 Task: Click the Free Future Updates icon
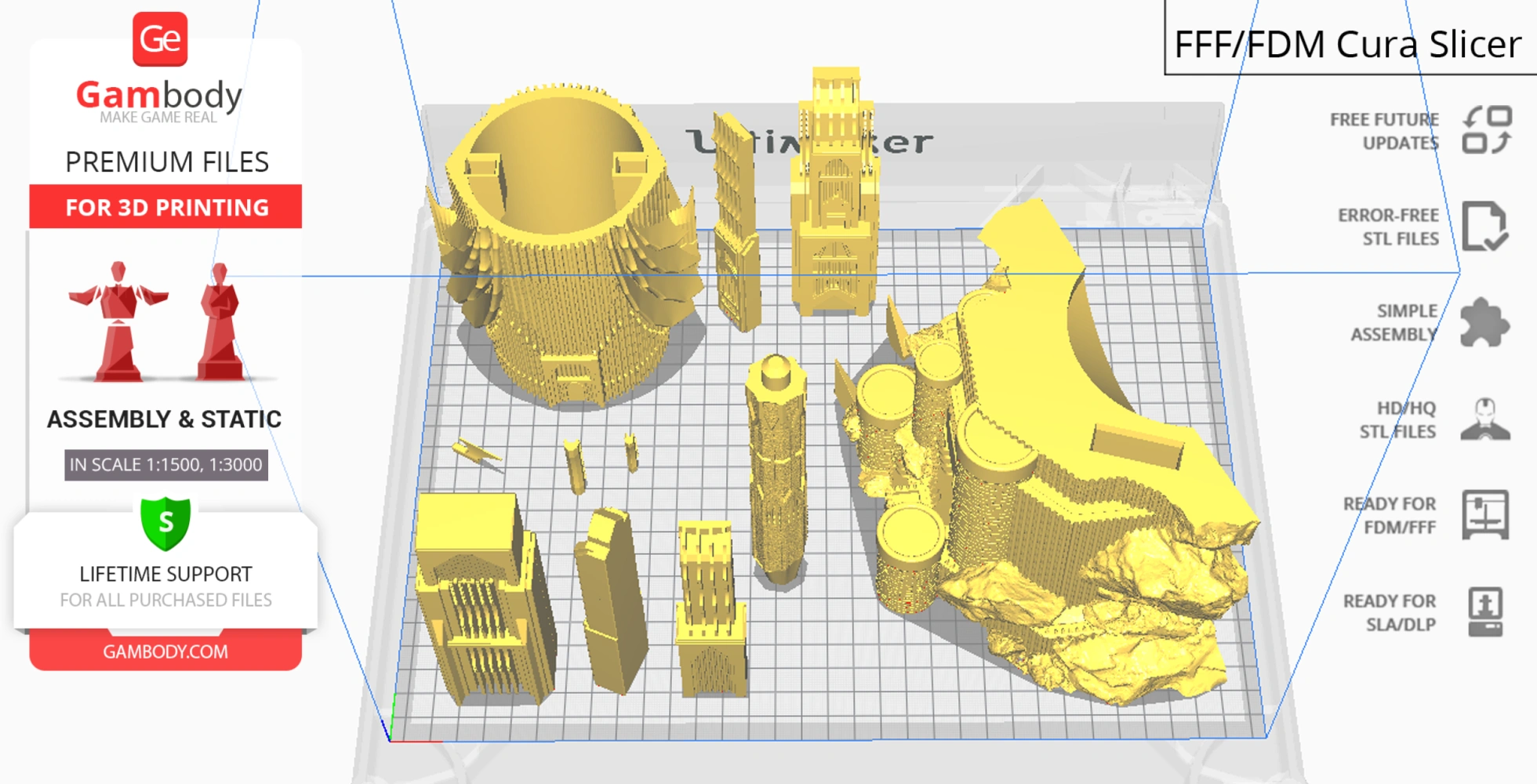click(1487, 130)
